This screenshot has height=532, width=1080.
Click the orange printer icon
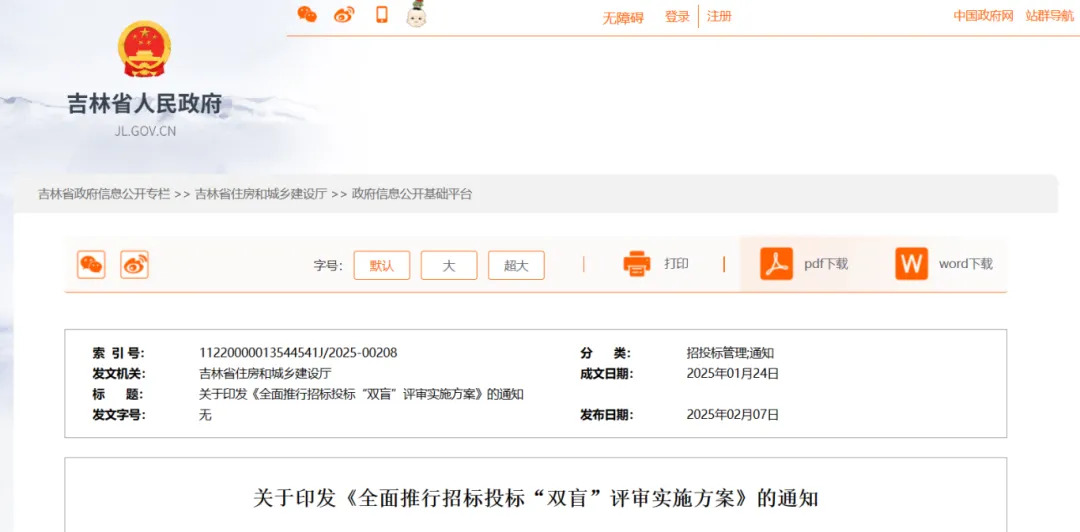coord(637,264)
